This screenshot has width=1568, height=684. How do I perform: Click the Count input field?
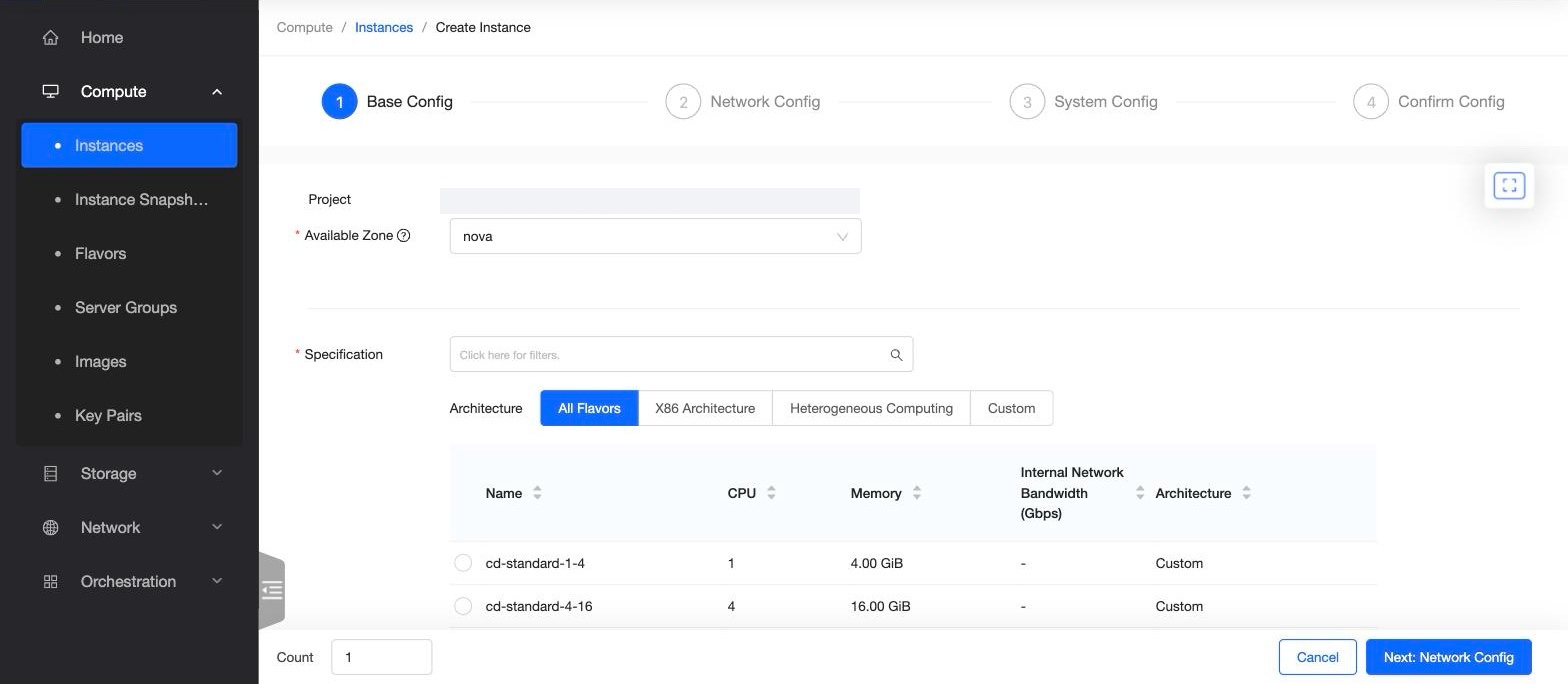point(381,657)
